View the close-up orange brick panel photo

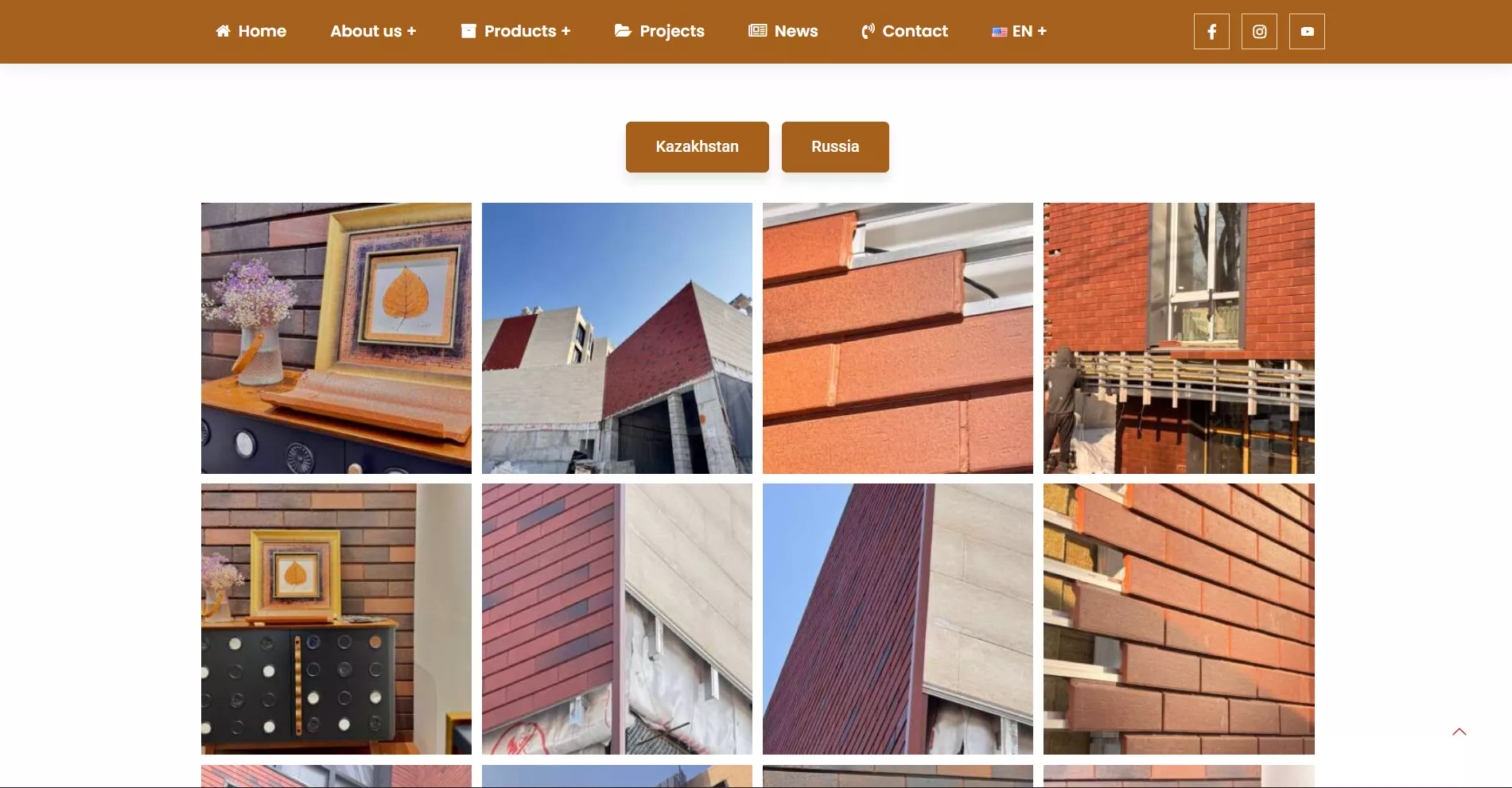(898, 338)
